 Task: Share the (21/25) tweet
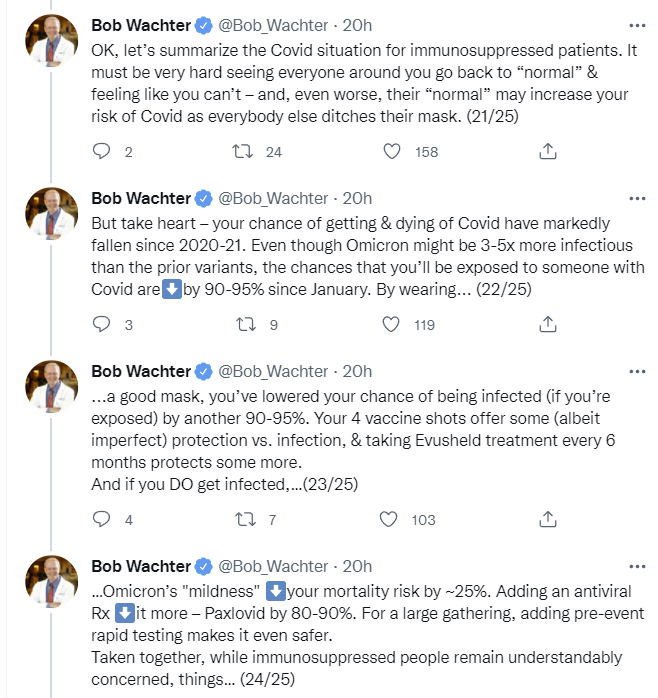[x=547, y=152]
